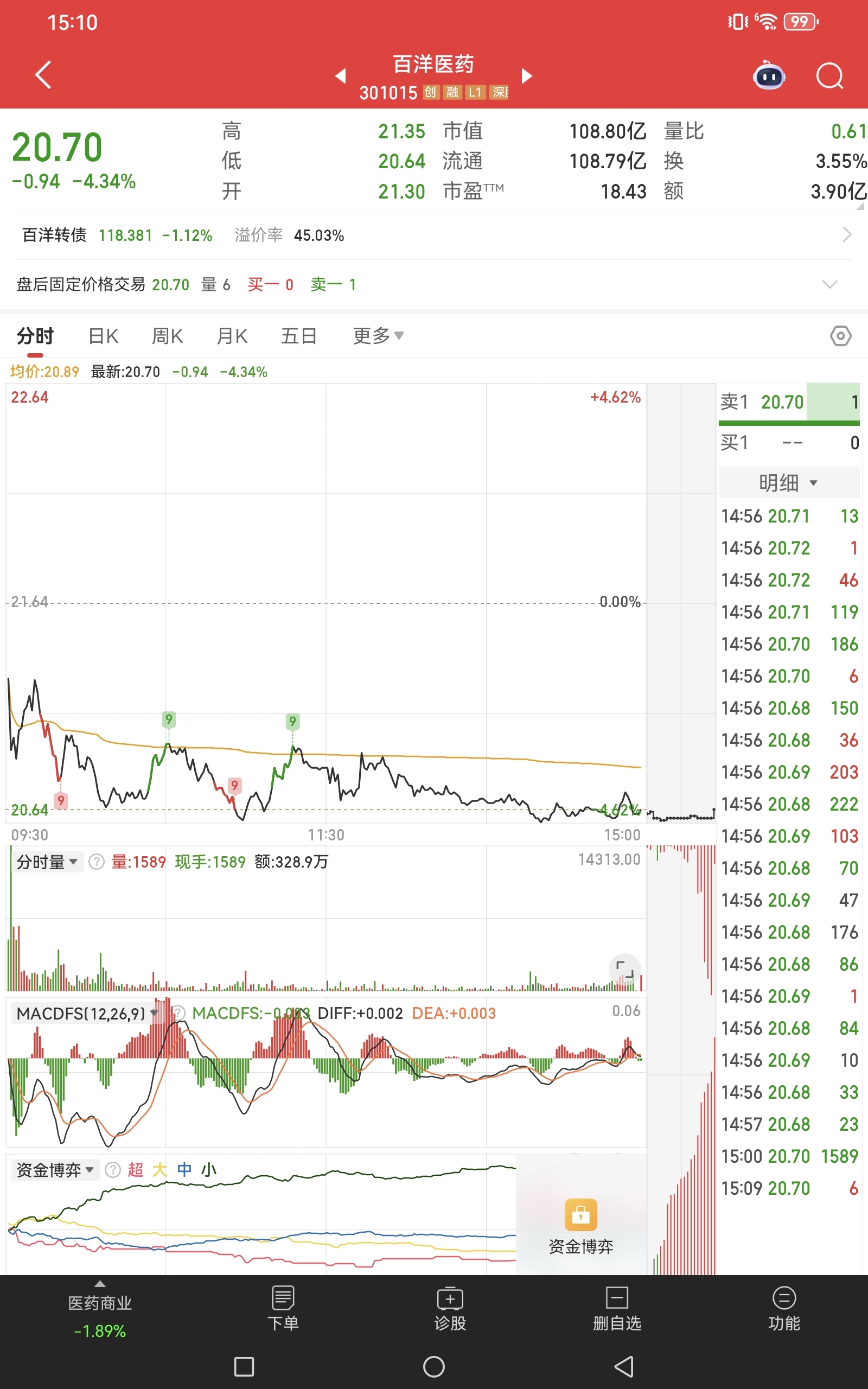Open chart settings hexagon icon
The height and width of the screenshot is (1389, 868).
tap(840, 336)
